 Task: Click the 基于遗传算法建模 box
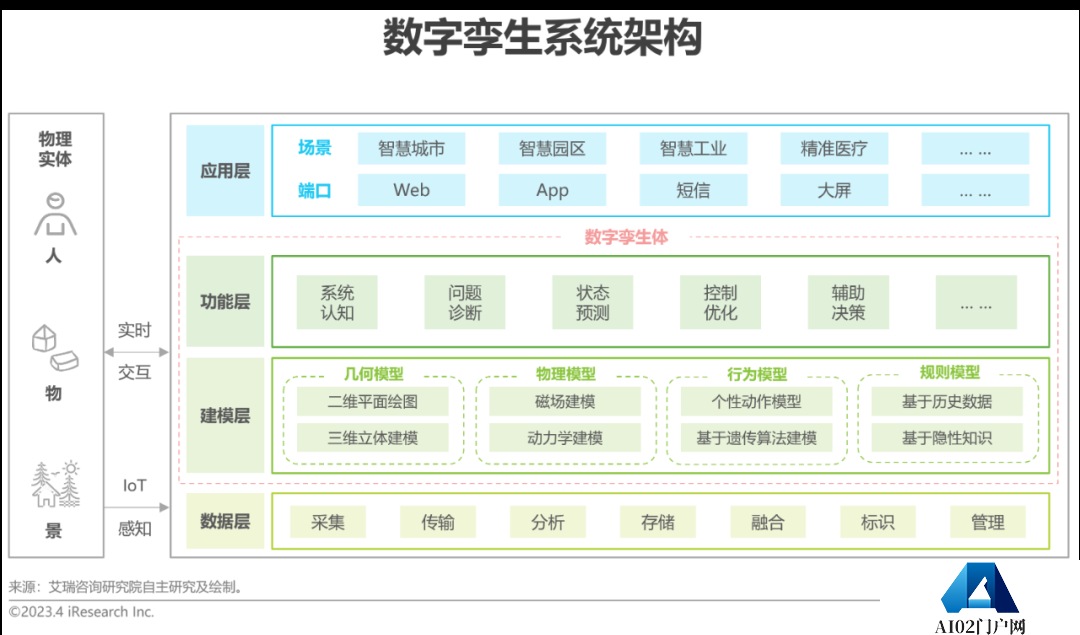pyautogui.click(x=756, y=437)
